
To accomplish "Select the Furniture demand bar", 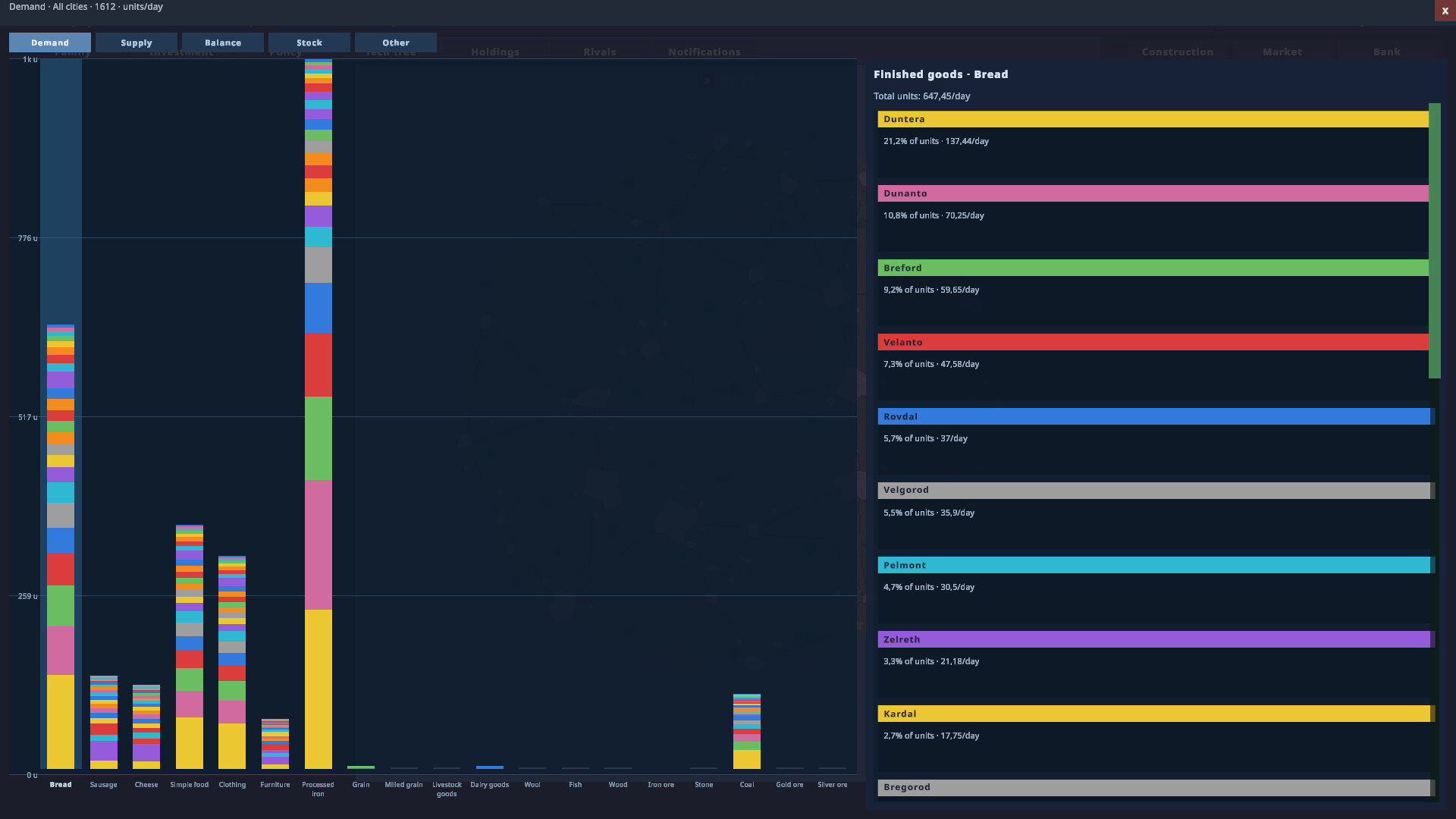I will click(275, 744).
